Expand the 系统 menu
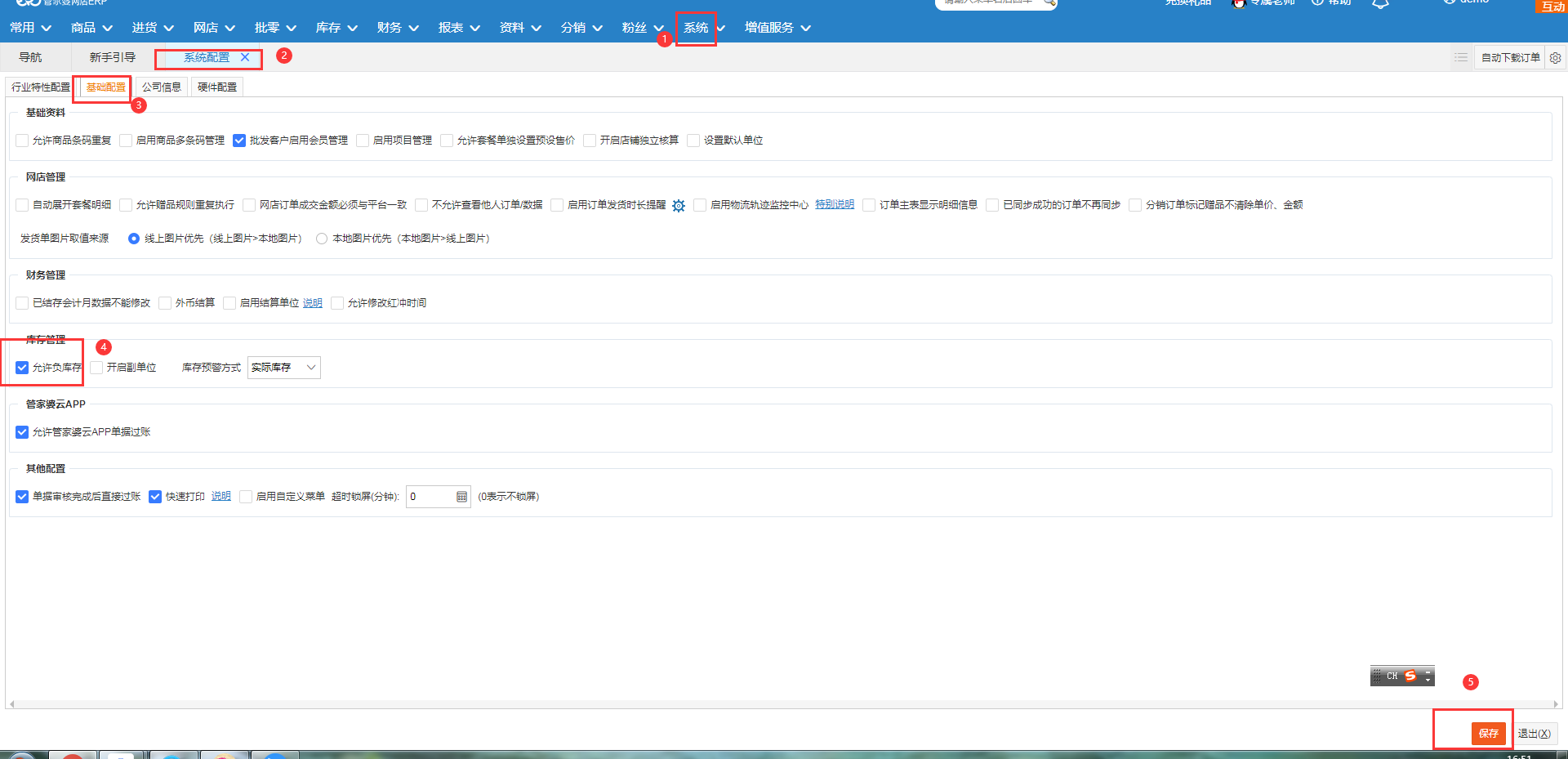The width and height of the screenshot is (1568, 759). coord(696,28)
